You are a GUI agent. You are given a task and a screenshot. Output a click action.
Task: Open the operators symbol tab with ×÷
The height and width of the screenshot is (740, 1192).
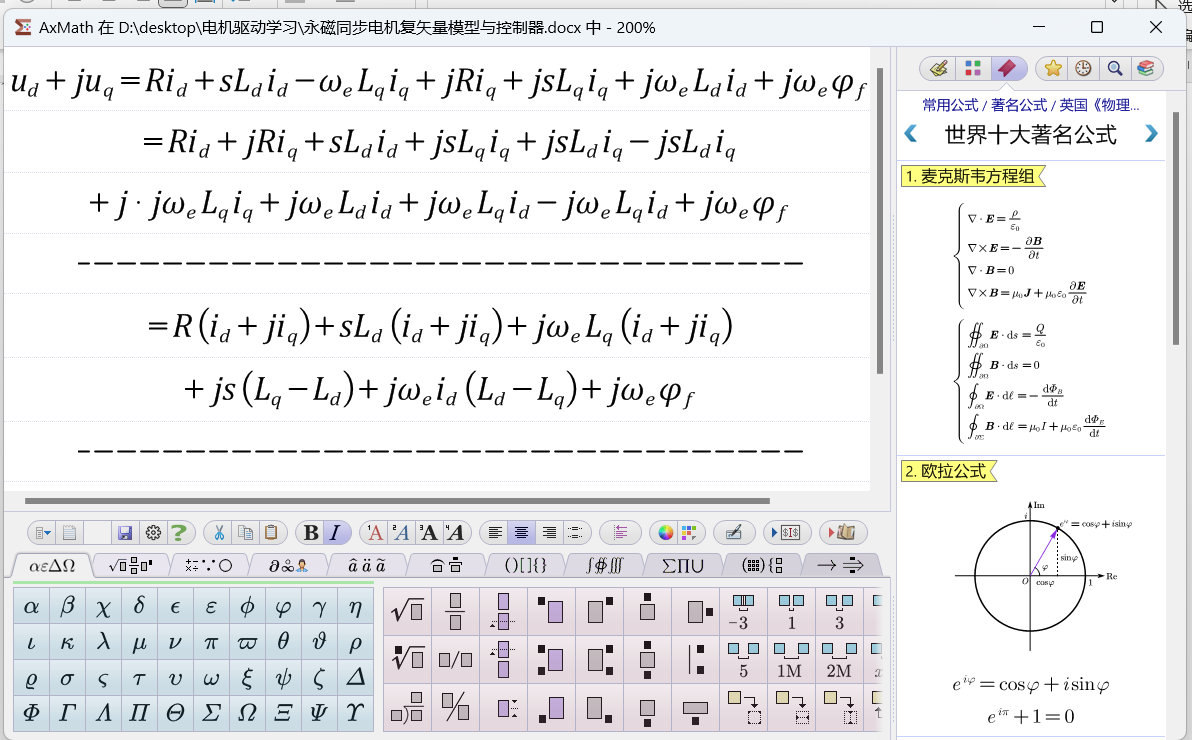208,566
